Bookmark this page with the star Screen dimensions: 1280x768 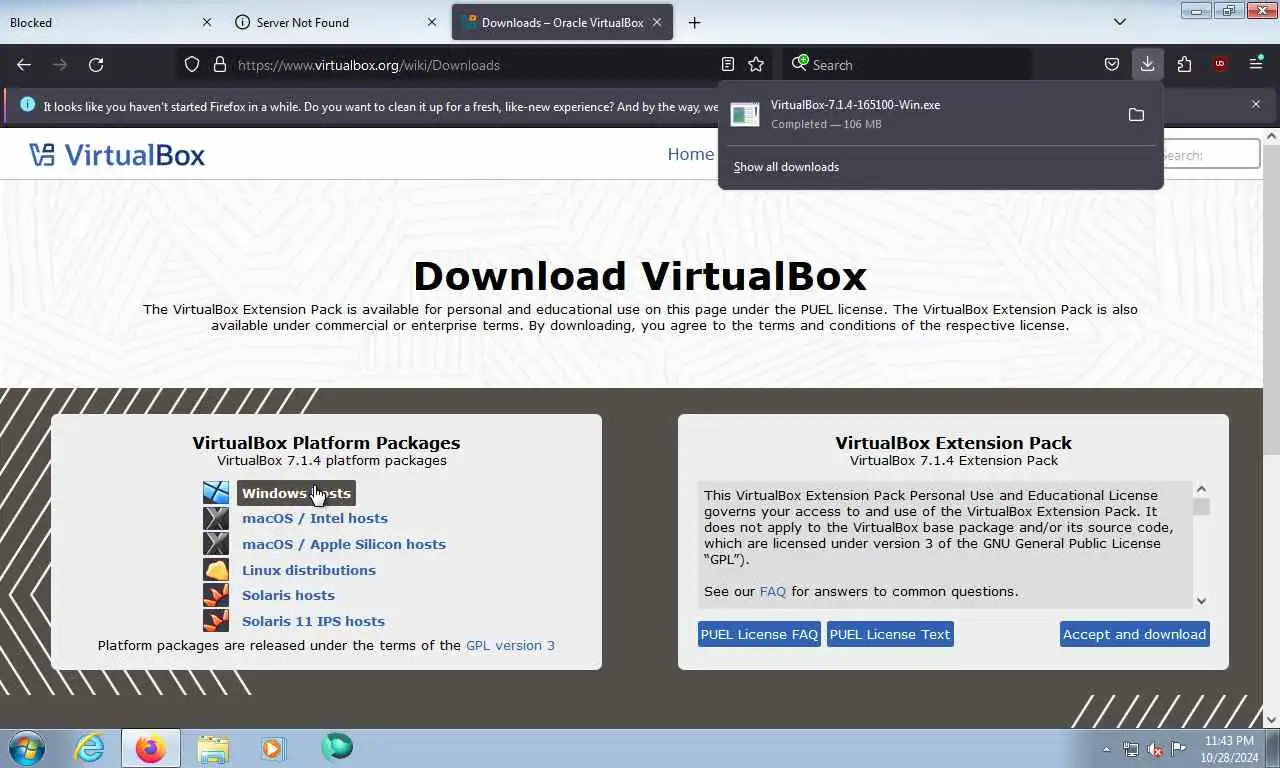pos(757,64)
